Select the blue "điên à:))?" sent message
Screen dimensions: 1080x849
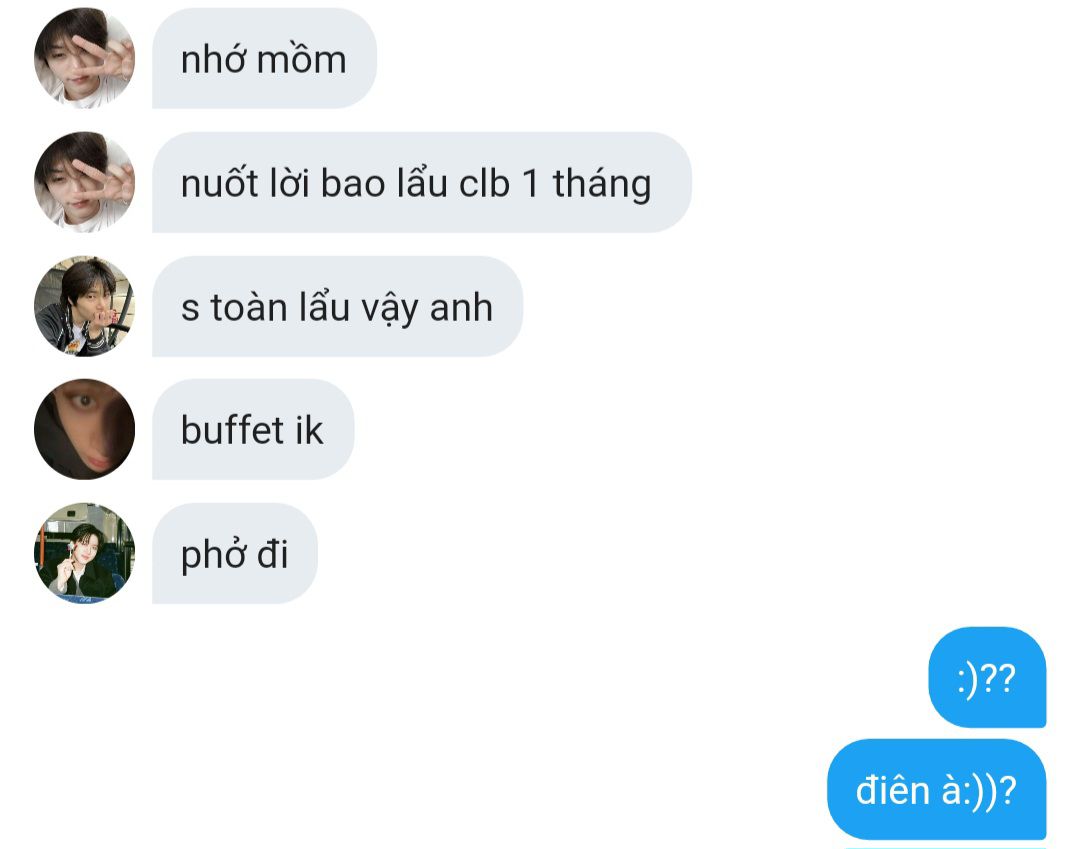point(936,789)
